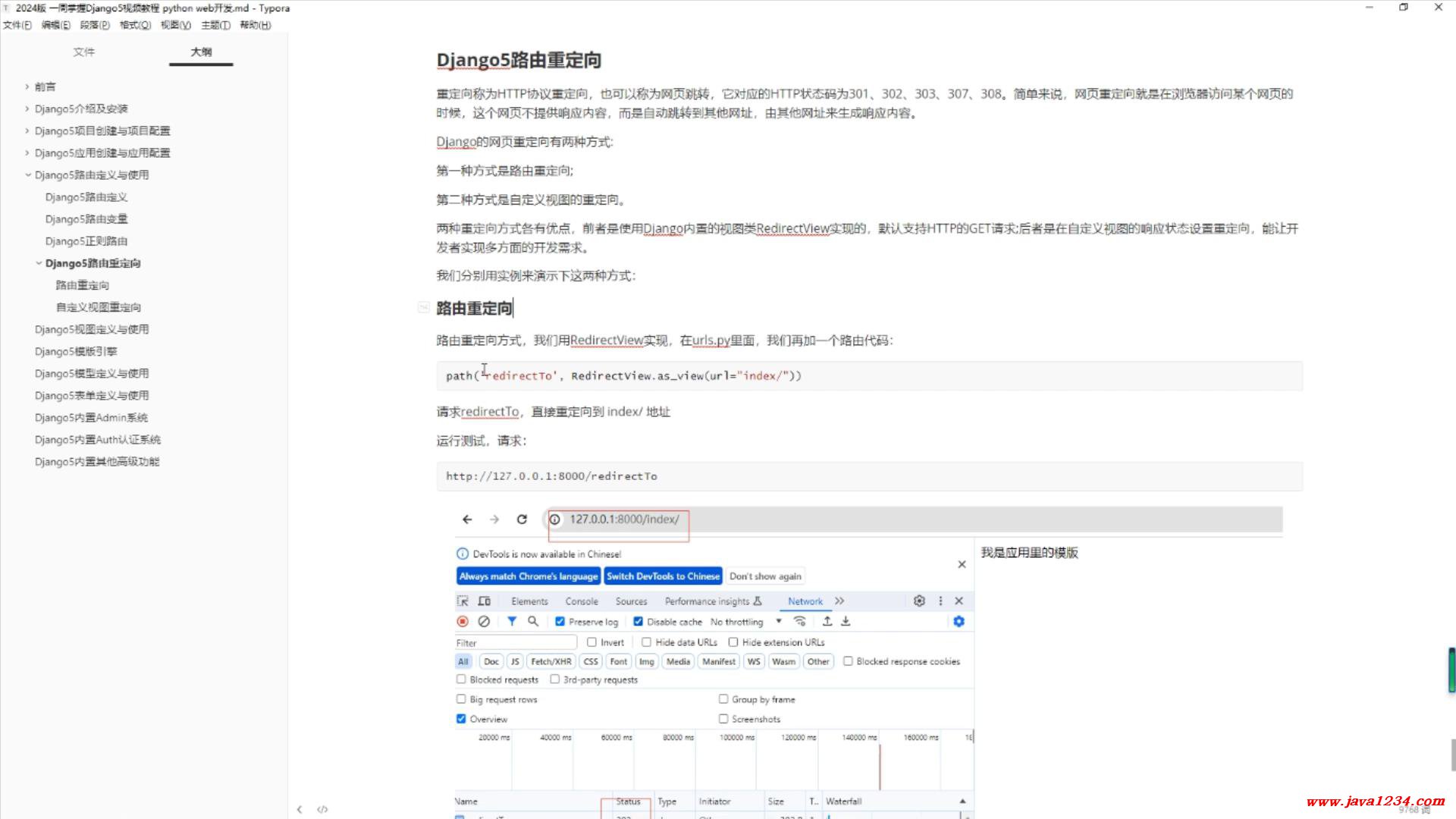Collapse sidebar with left chevron icon
1456x819 pixels.
[300, 809]
